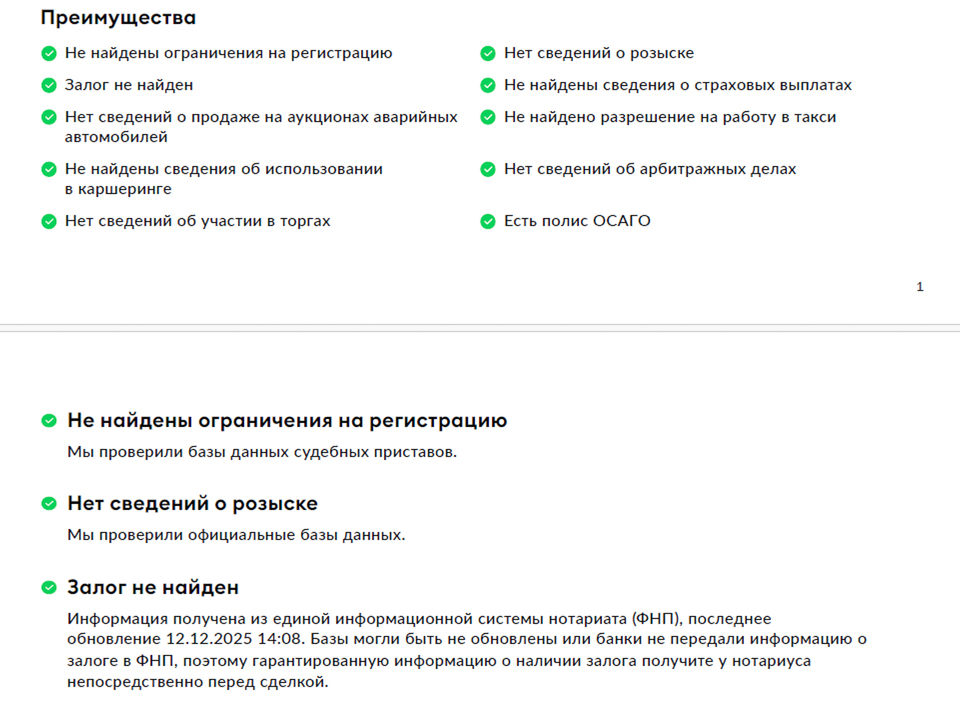Click "Нет сведений об арбитражных делах" text

650,170
